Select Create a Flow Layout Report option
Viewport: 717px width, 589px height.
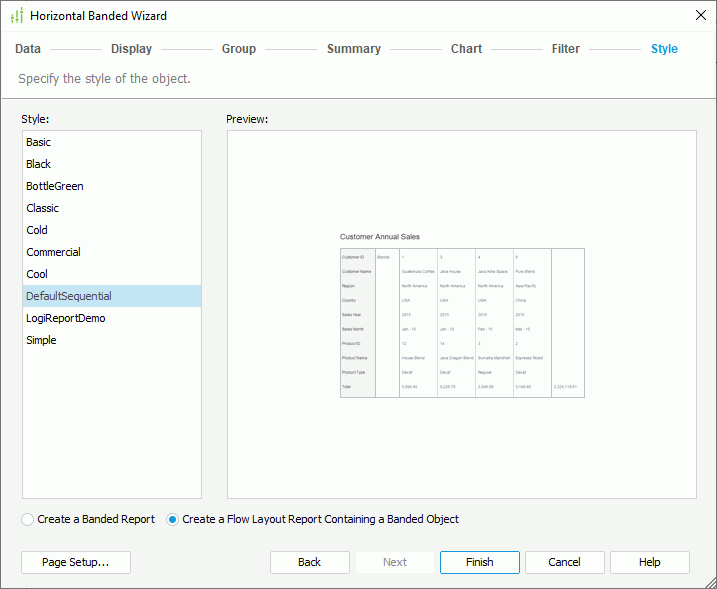[173, 519]
